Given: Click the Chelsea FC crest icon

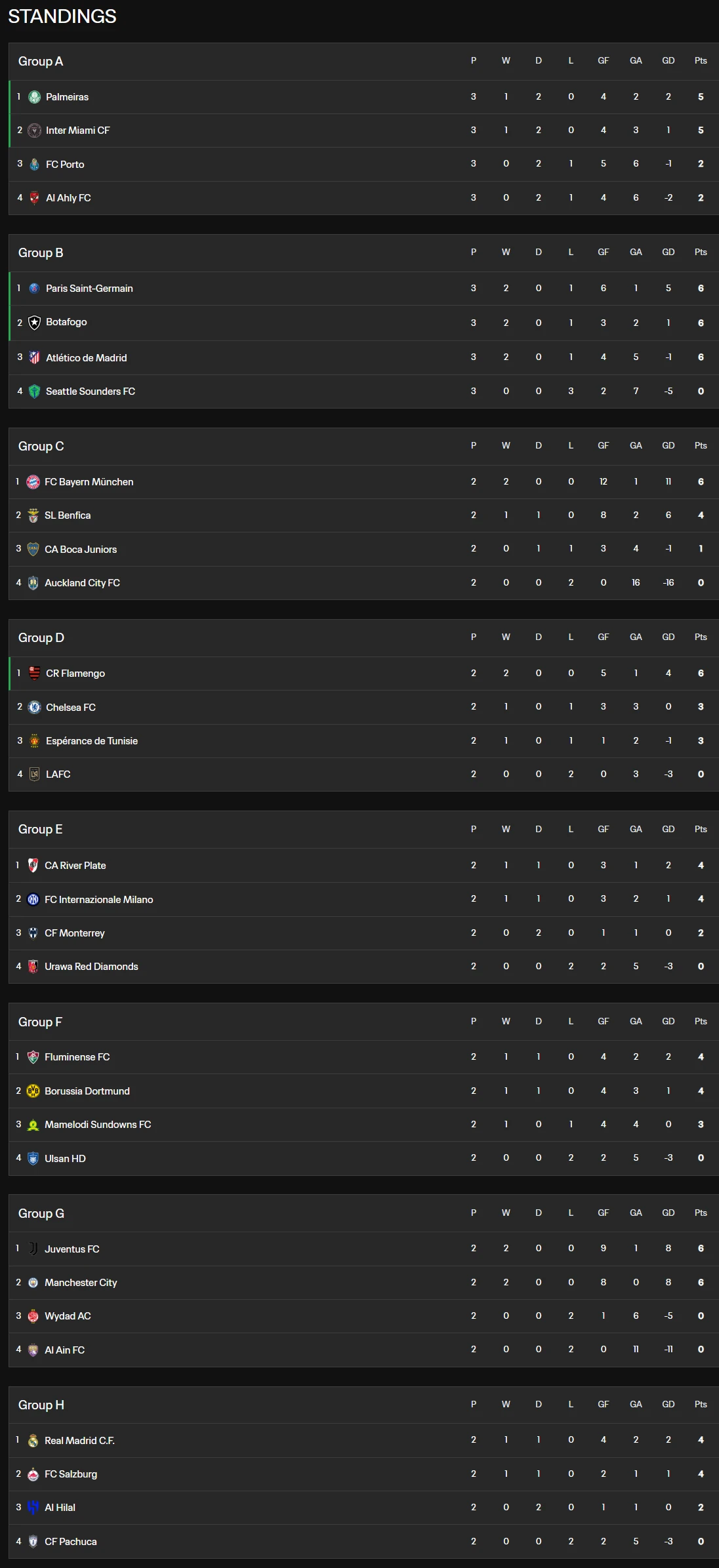Looking at the screenshot, I should click(x=34, y=707).
